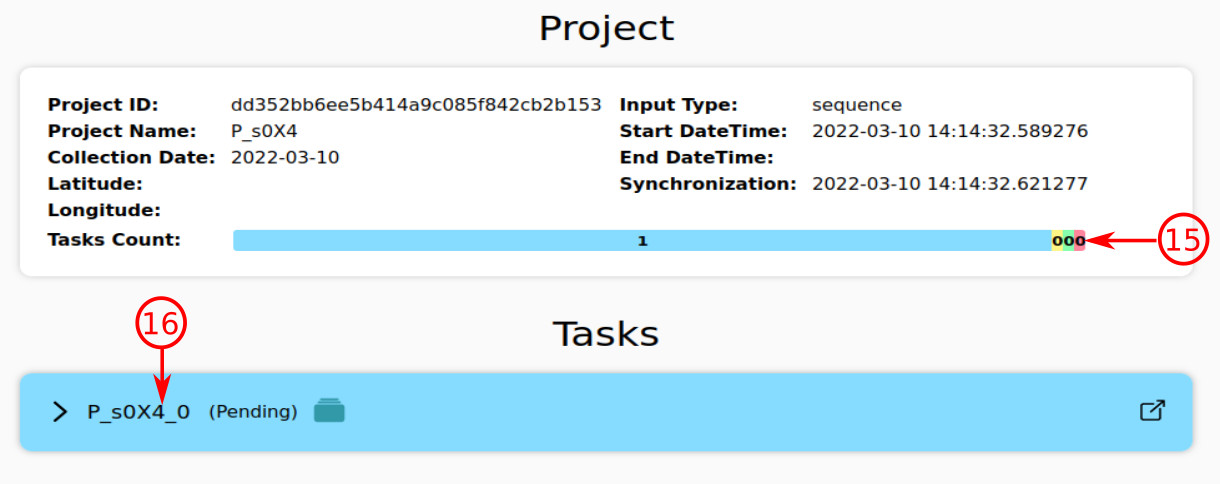This screenshot has width=1220, height=484.
Task: Click the End DateTime label
Action: tap(696, 158)
